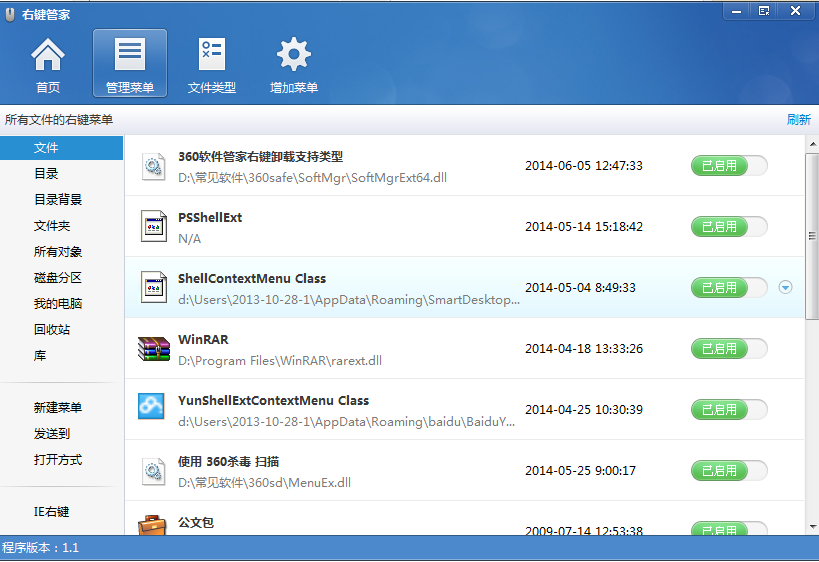819x562 pixels.
Task: Click the WinRAR books icon
Action: pos(154,349)
